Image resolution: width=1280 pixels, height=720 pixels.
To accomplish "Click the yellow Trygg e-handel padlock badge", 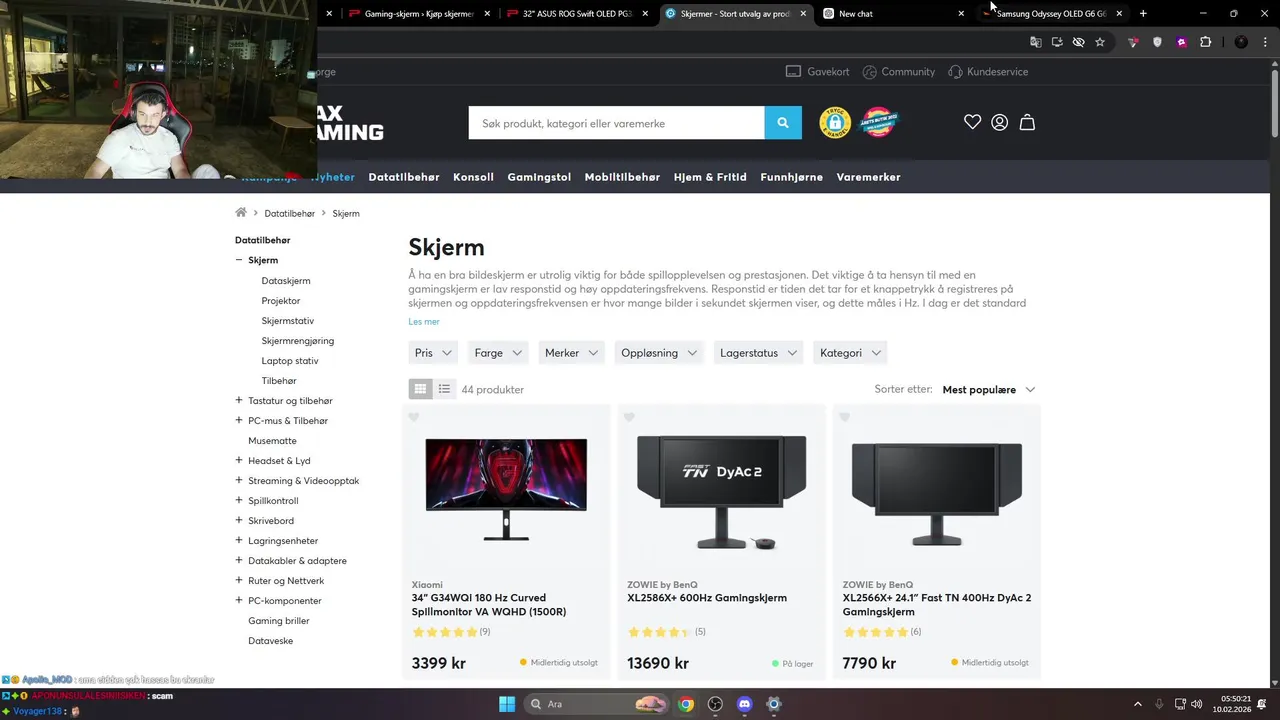I will (x=835, y=122).
